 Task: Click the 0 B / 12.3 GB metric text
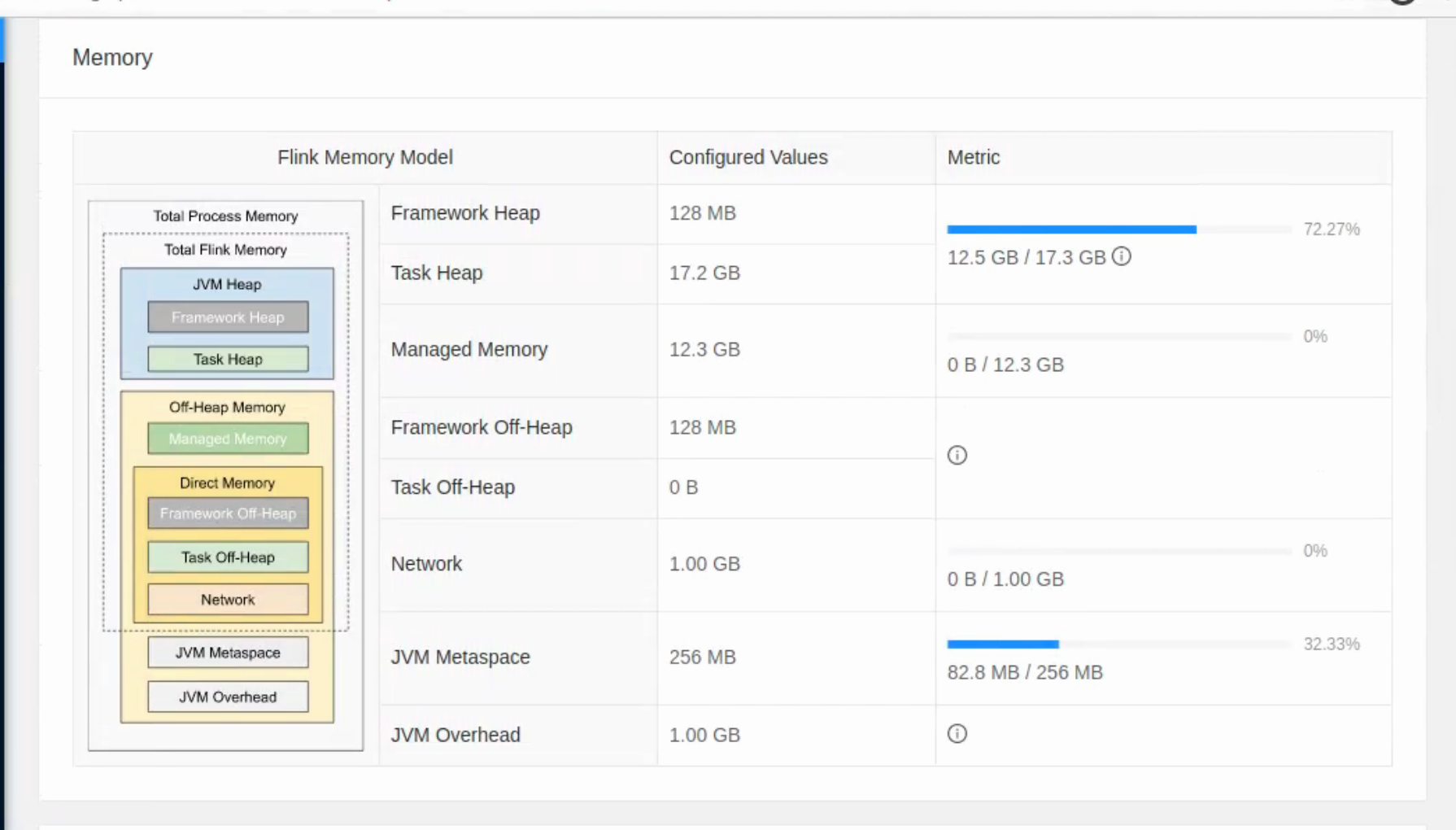(x=1005, y=365)
